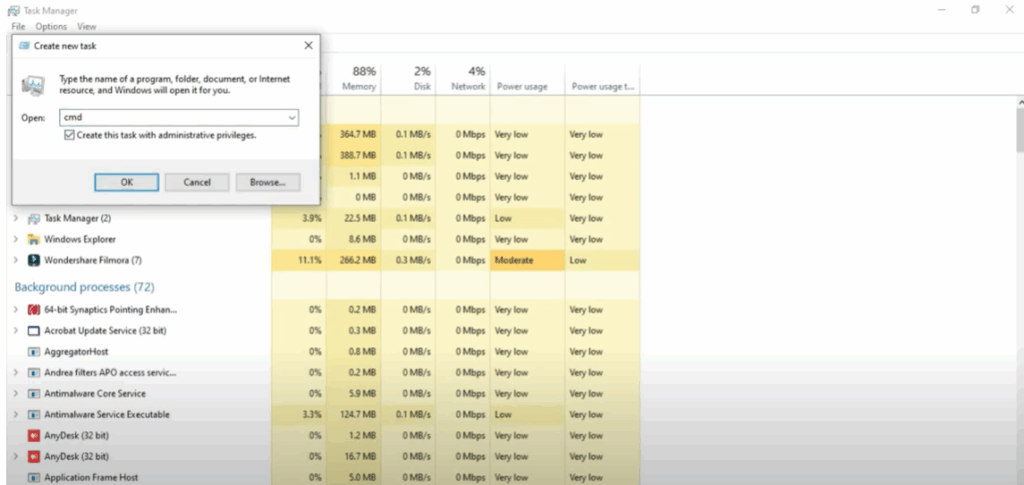Click the Run icon in Create new task dialog
The image size is (1024, 485).
pos(33,86)
